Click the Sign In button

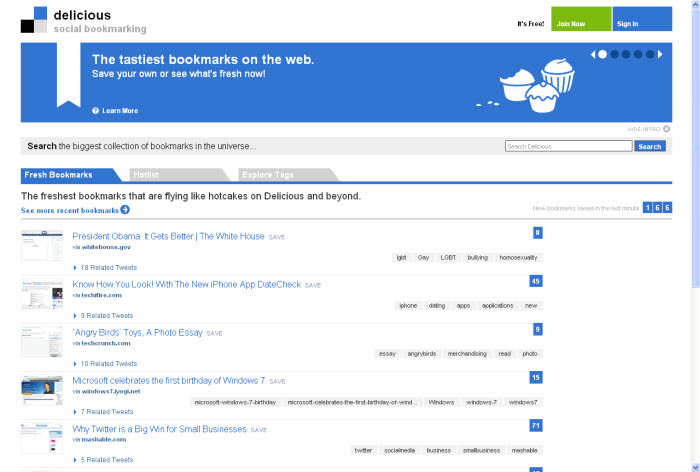coord(642,19)
